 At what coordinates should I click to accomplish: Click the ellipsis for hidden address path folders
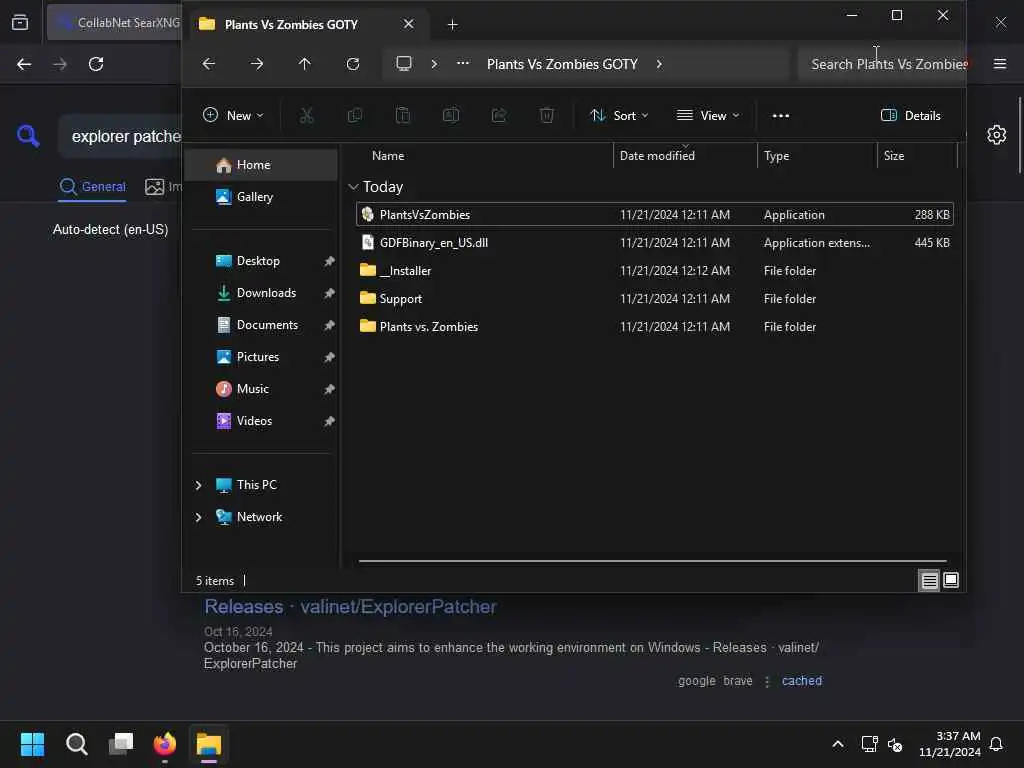pyautogui.click(x=462, y=63)
